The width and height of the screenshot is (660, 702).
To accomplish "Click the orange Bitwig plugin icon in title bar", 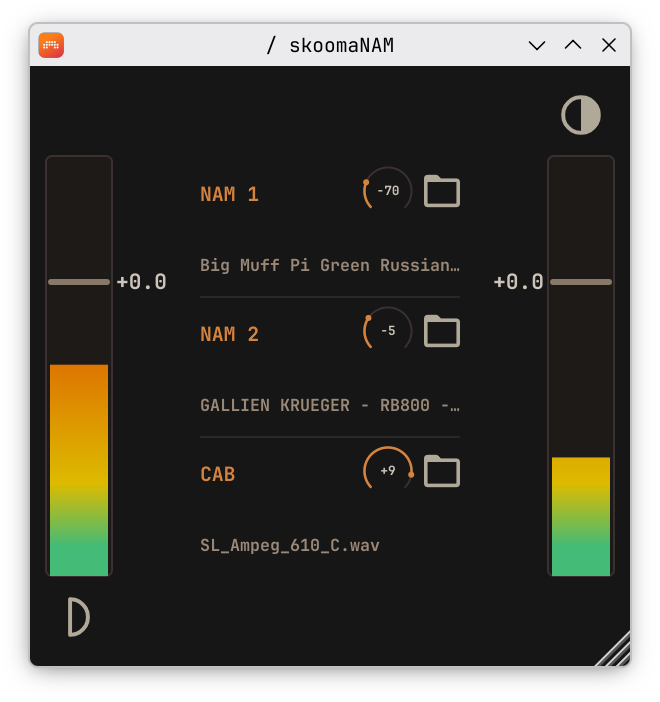I will pos(51,45).
